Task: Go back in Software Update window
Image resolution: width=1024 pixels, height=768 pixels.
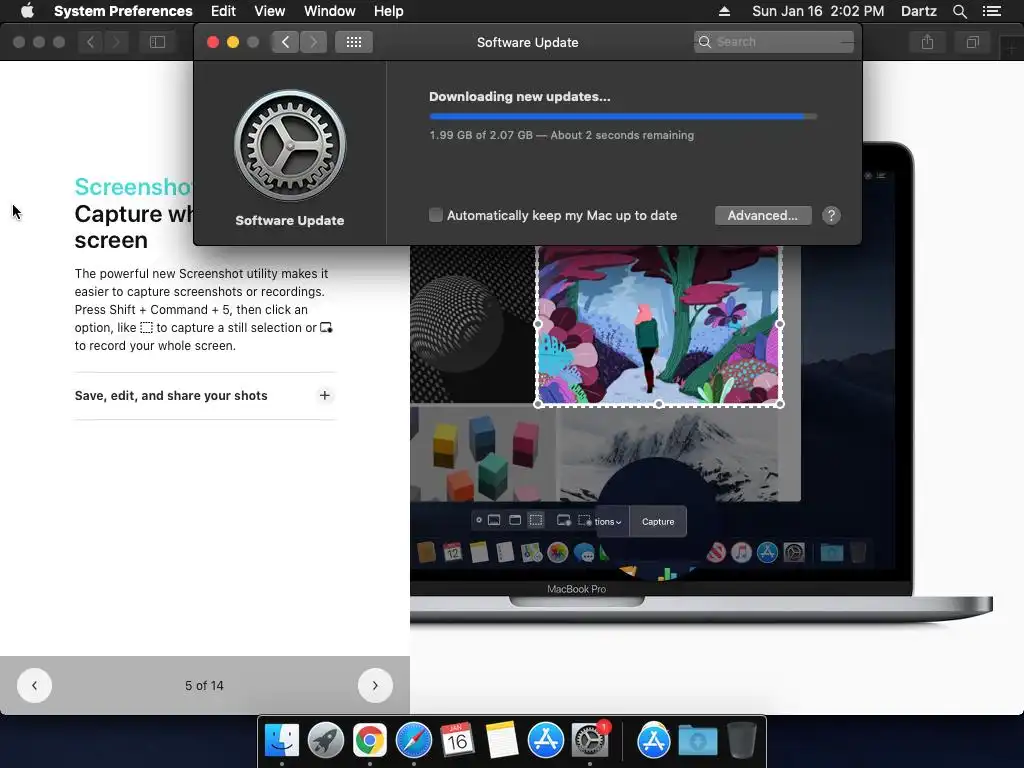Action: [285, 42]
